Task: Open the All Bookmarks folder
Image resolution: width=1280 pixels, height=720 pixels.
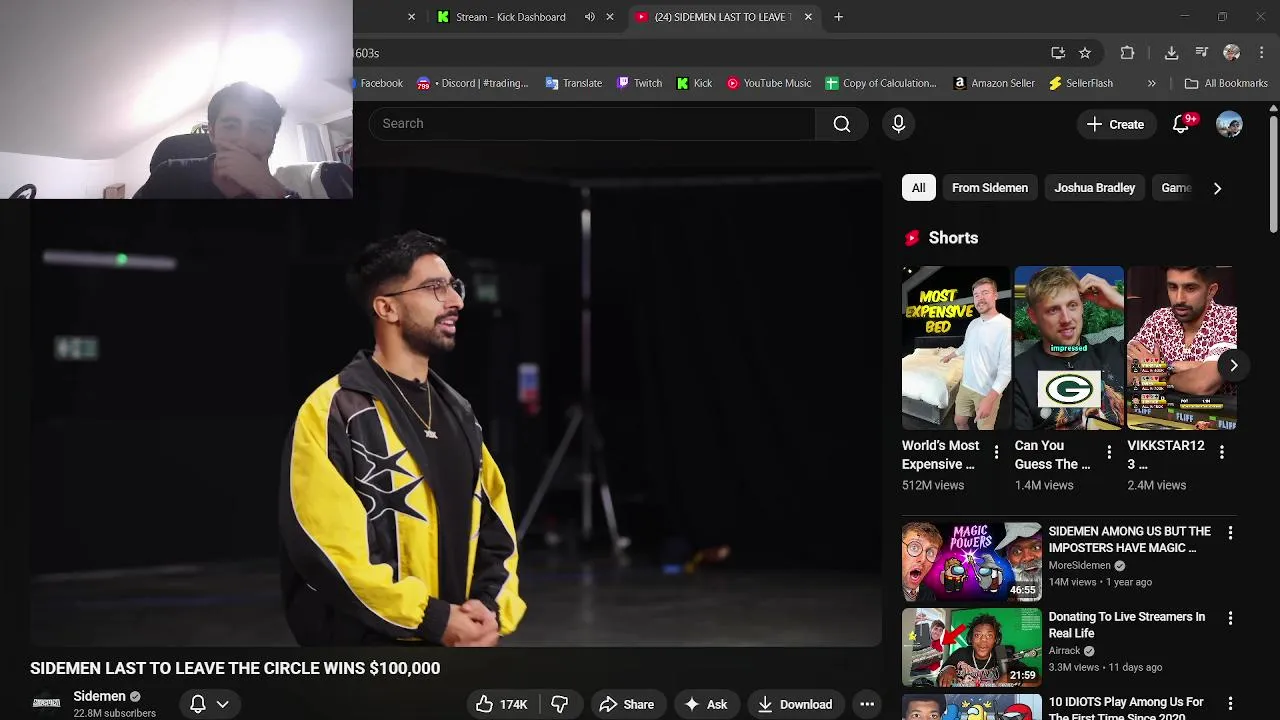Action: pos(1226,84)
